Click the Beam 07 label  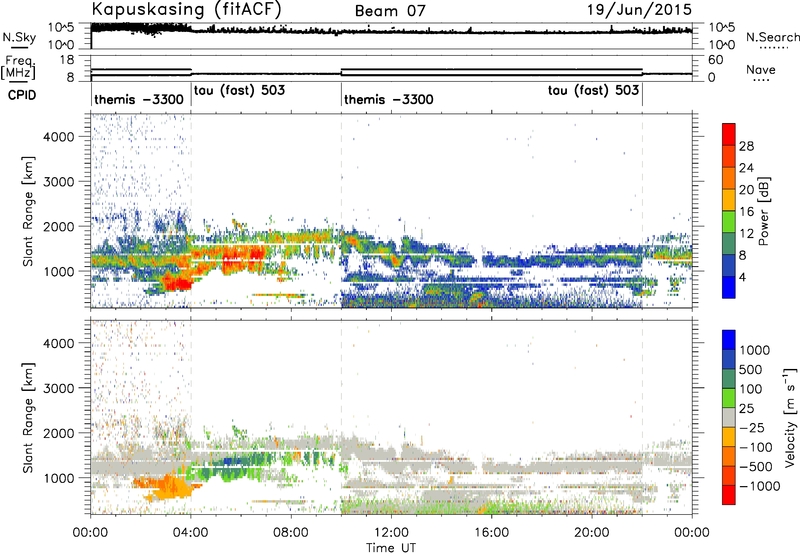coord(390,11)
